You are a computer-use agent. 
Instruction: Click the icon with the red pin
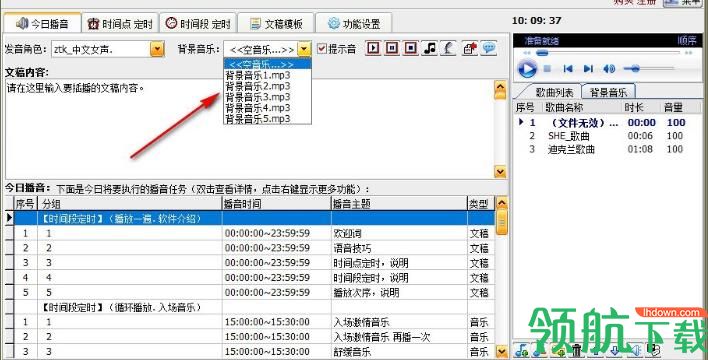pyautogui.click(x=470, y=48)
